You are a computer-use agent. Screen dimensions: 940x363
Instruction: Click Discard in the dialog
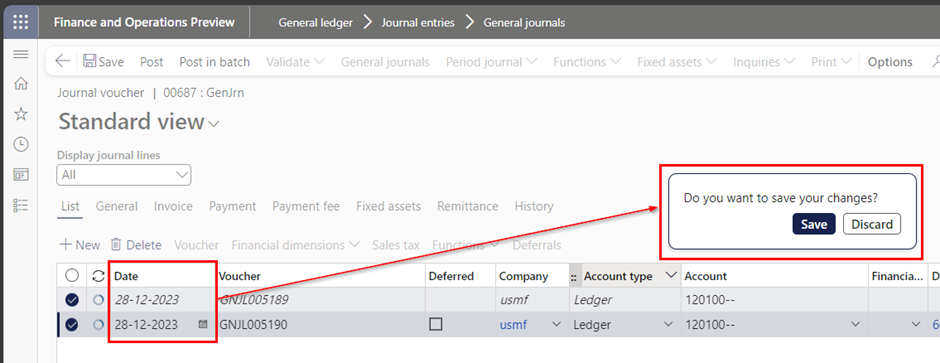pyautogui.click(x=872, y=224)
